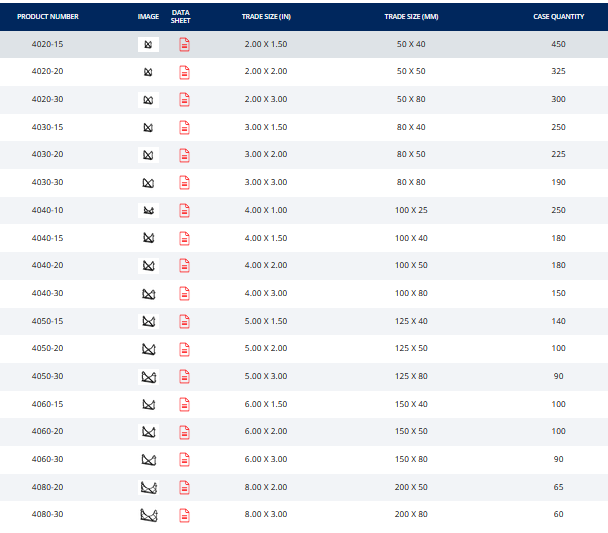Click the Case Quantity column header
This screenshot has width=608, height=533.
tap(558, 17)
